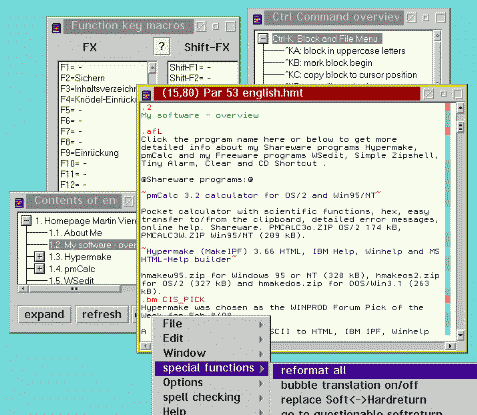Click the Contents horizontal scrollbar left arrow
Image resolution: width=477 pixels, height=415 pixels.
pos(23,289)
